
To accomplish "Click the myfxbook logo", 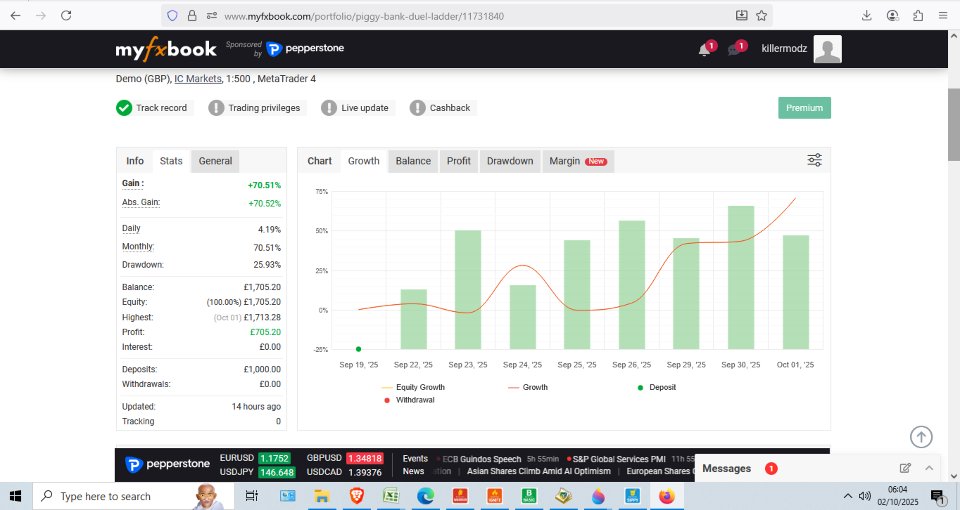I will click(x=166, y=49).
